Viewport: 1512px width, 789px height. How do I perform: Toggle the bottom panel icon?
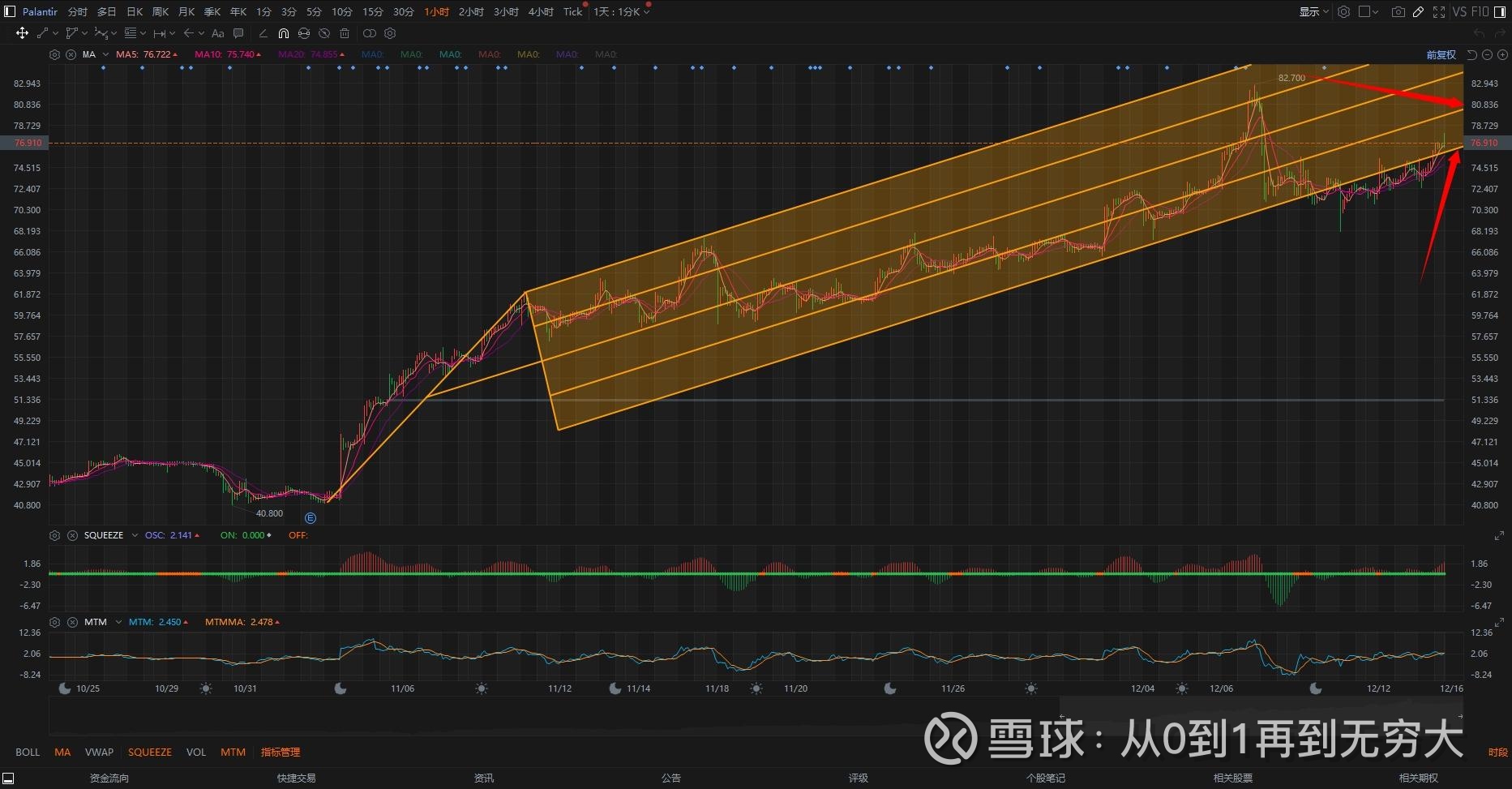tap(8, 778)
